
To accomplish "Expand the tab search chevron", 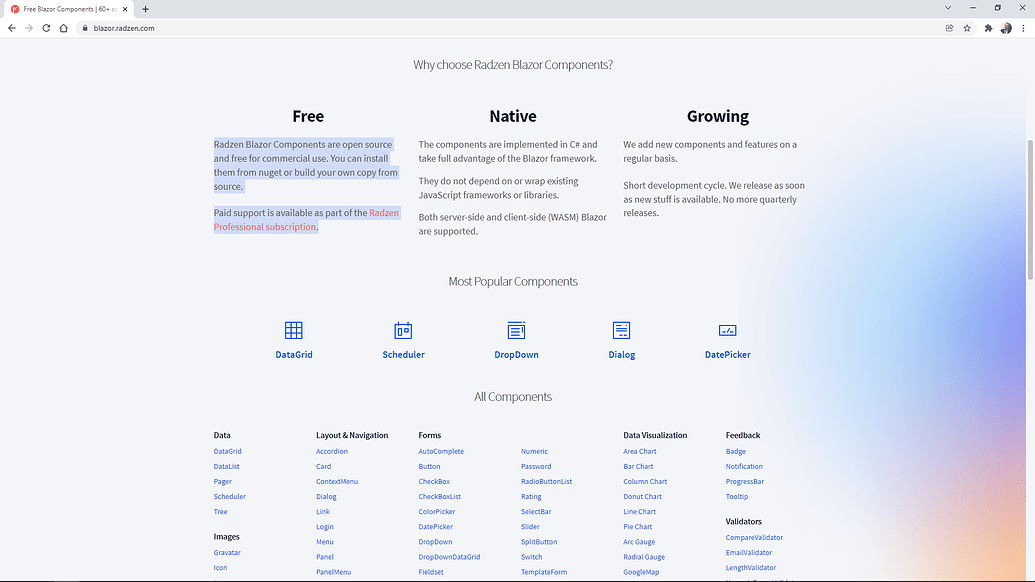I will pyautogui.click(x=948, y=8).
